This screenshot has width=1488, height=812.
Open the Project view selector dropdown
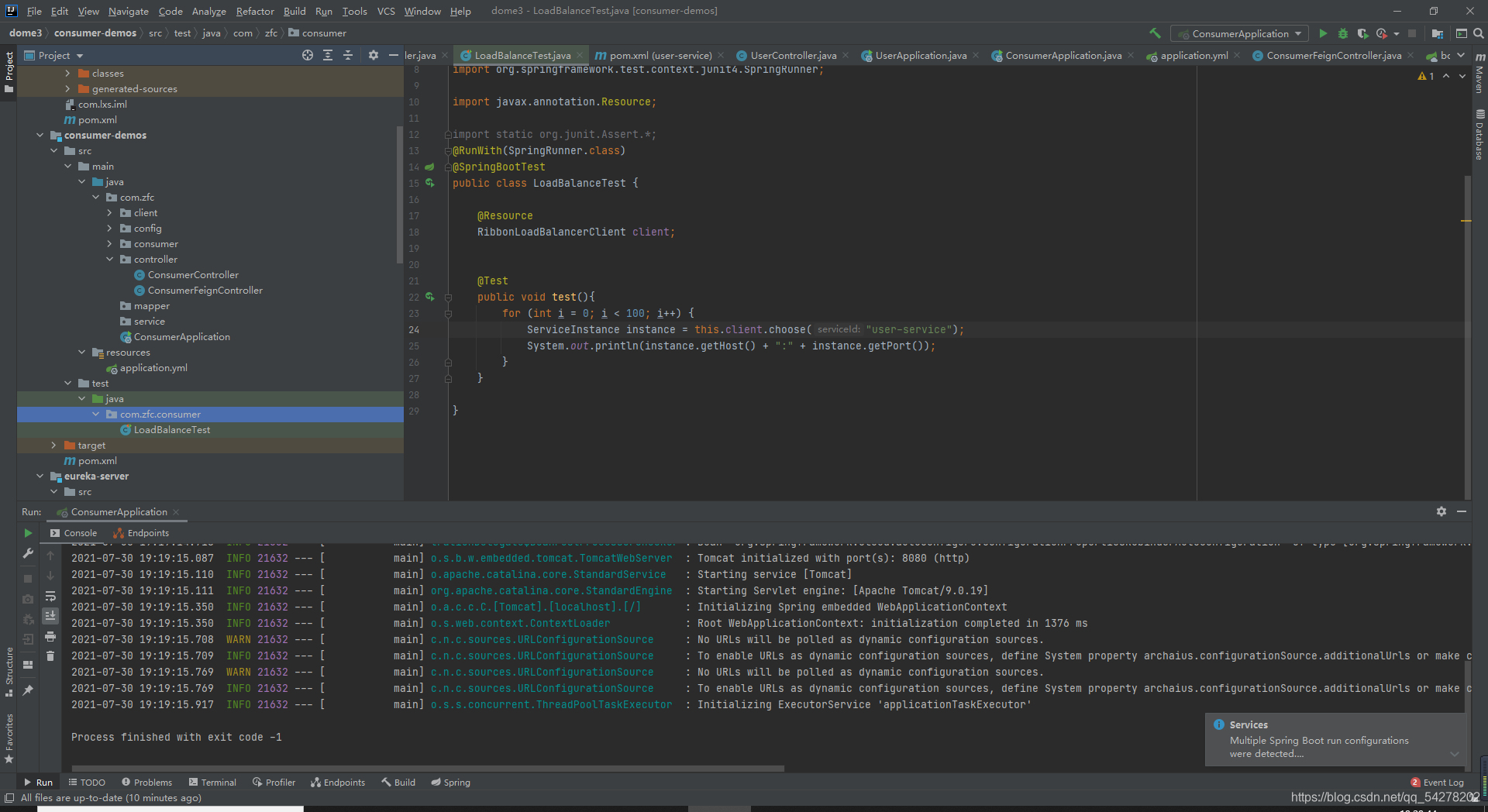(x=54, y=55)
